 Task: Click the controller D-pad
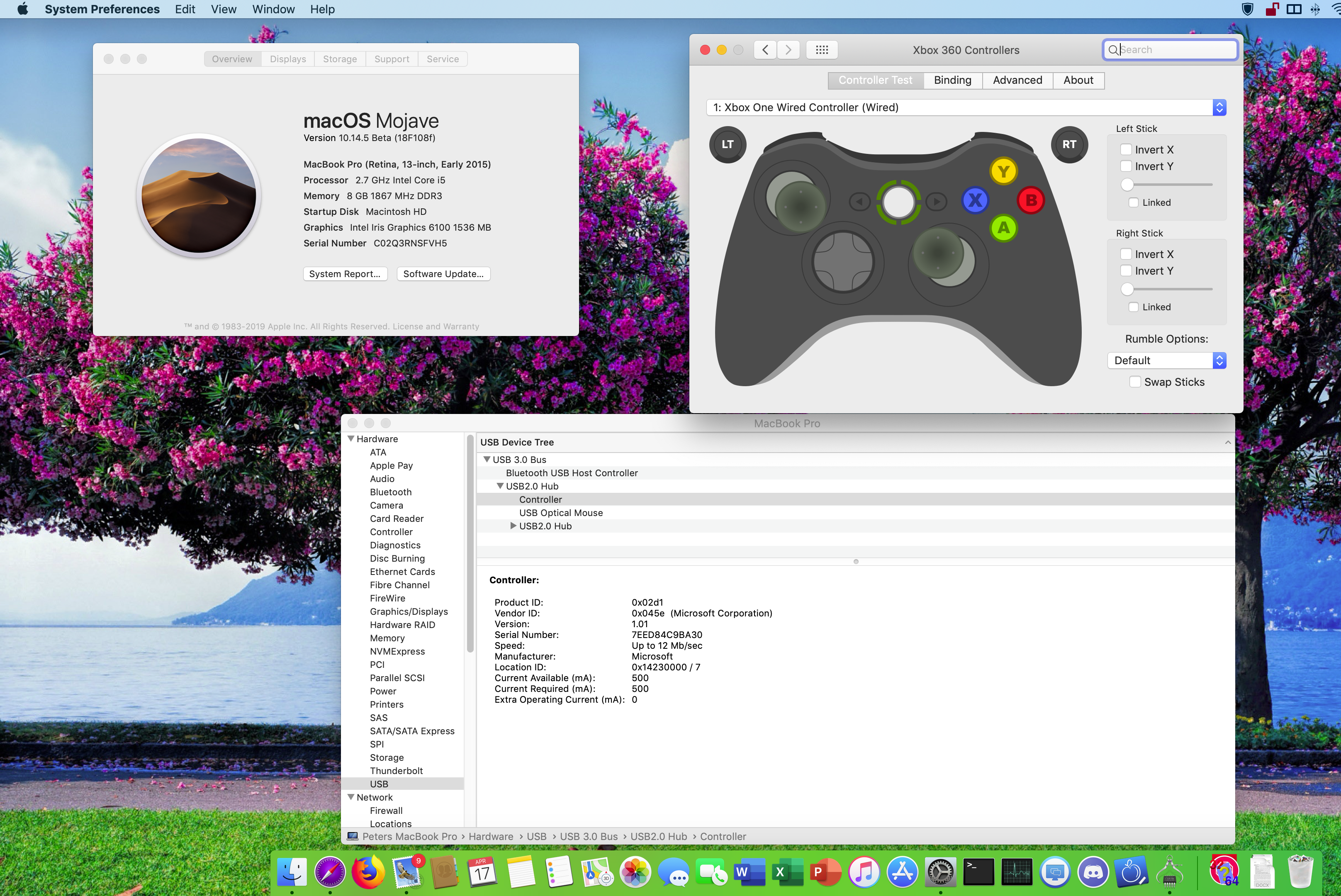(x=843, y=262)
